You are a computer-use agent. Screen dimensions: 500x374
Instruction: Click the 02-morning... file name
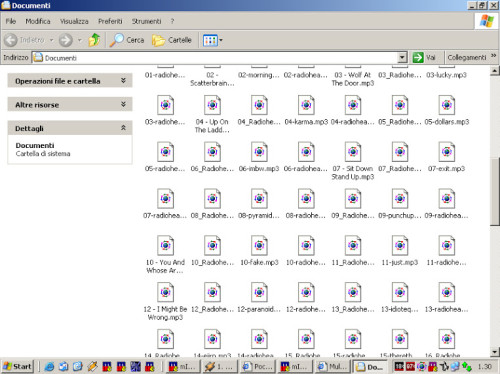pyautogui.click(x=259, y=75)
